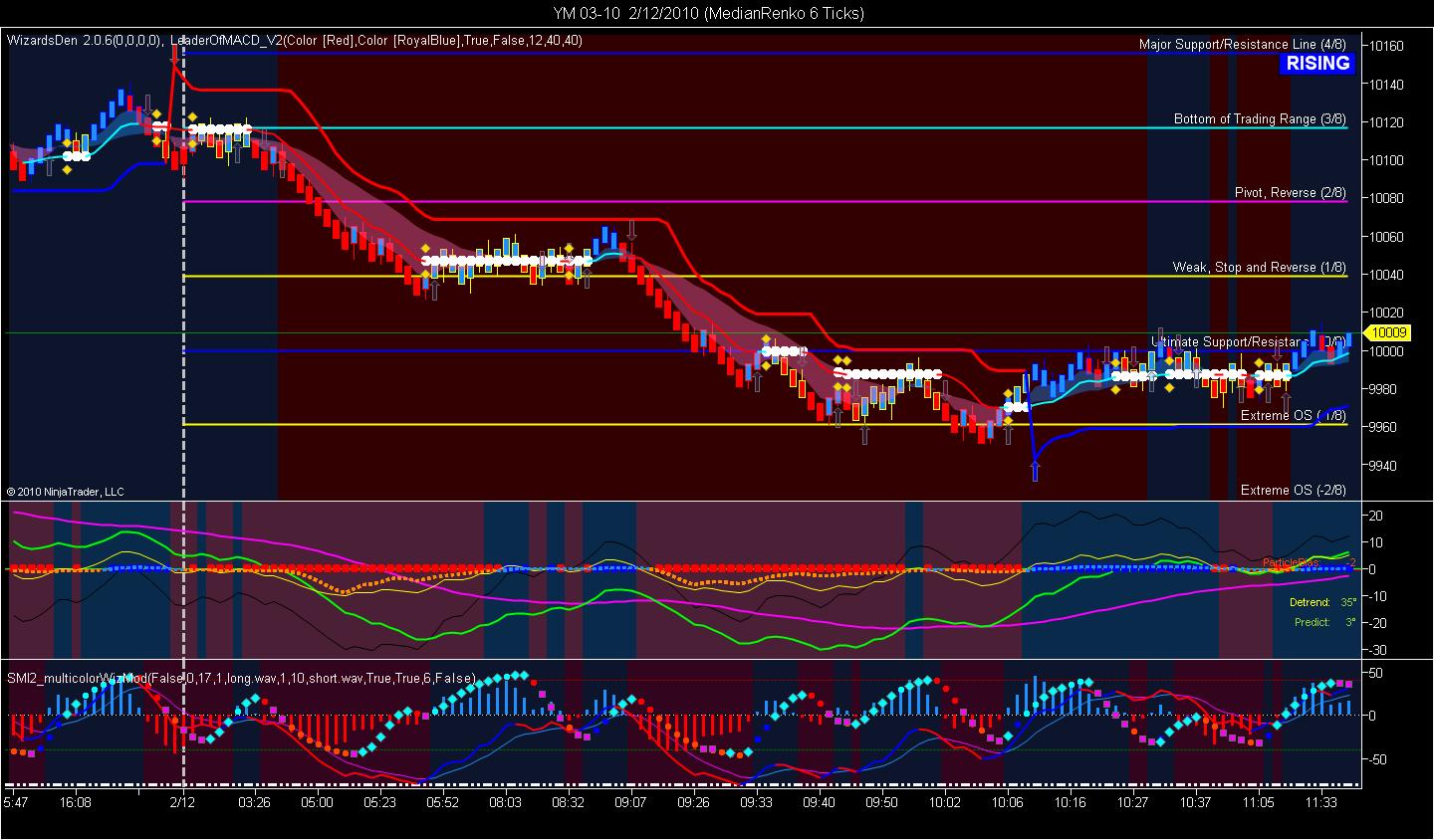
Task: Click the 10160 price axis label
Action: pyautogui.click(x=1386, y=47)
